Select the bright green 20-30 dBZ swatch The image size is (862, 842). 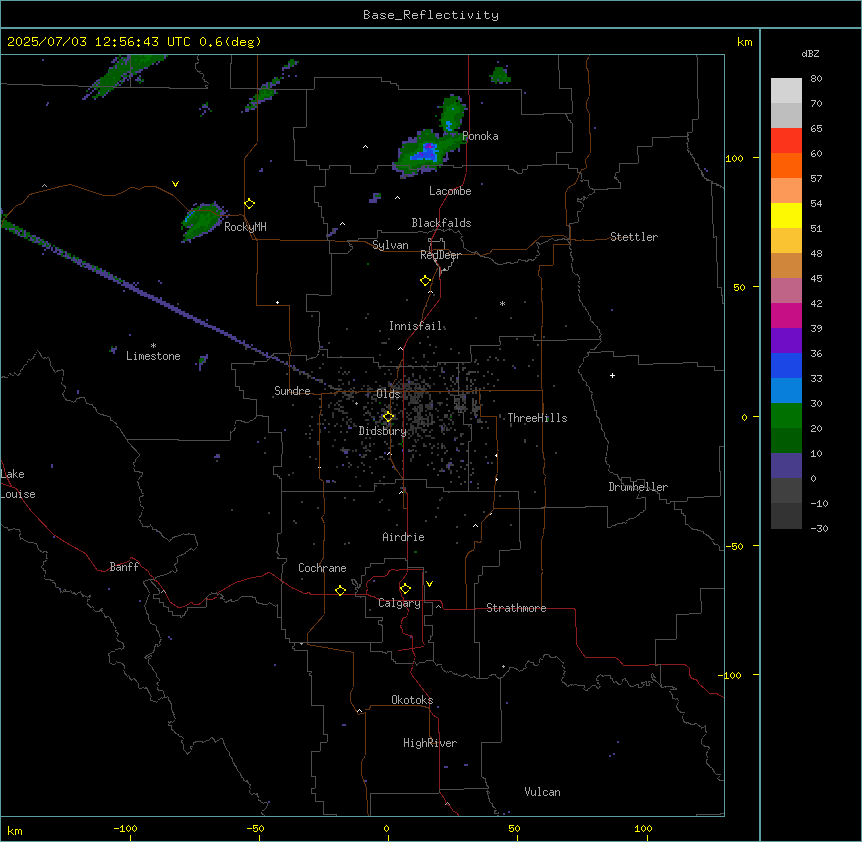(786, 416)
